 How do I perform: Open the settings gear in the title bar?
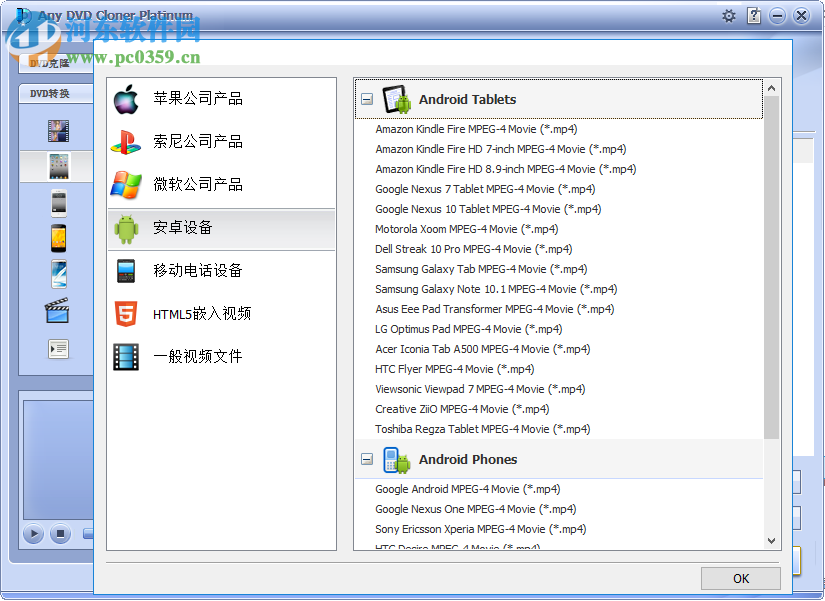tap(729, 16)
